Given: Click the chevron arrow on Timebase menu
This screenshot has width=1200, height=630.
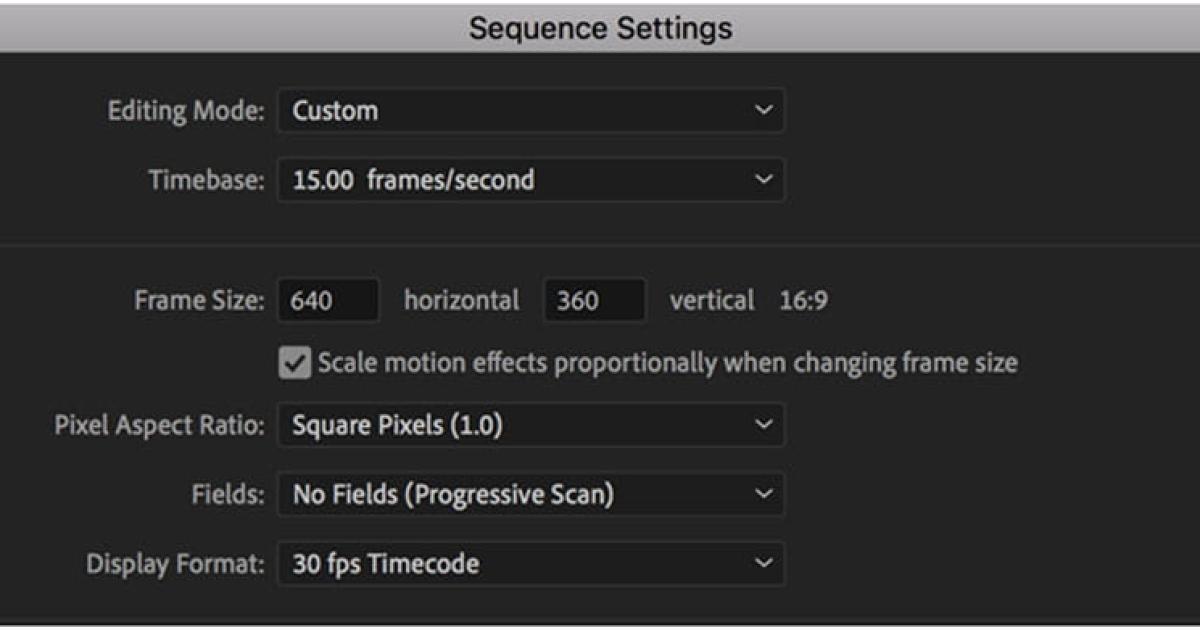Looking at the screenshot, I should pos(763,180).
